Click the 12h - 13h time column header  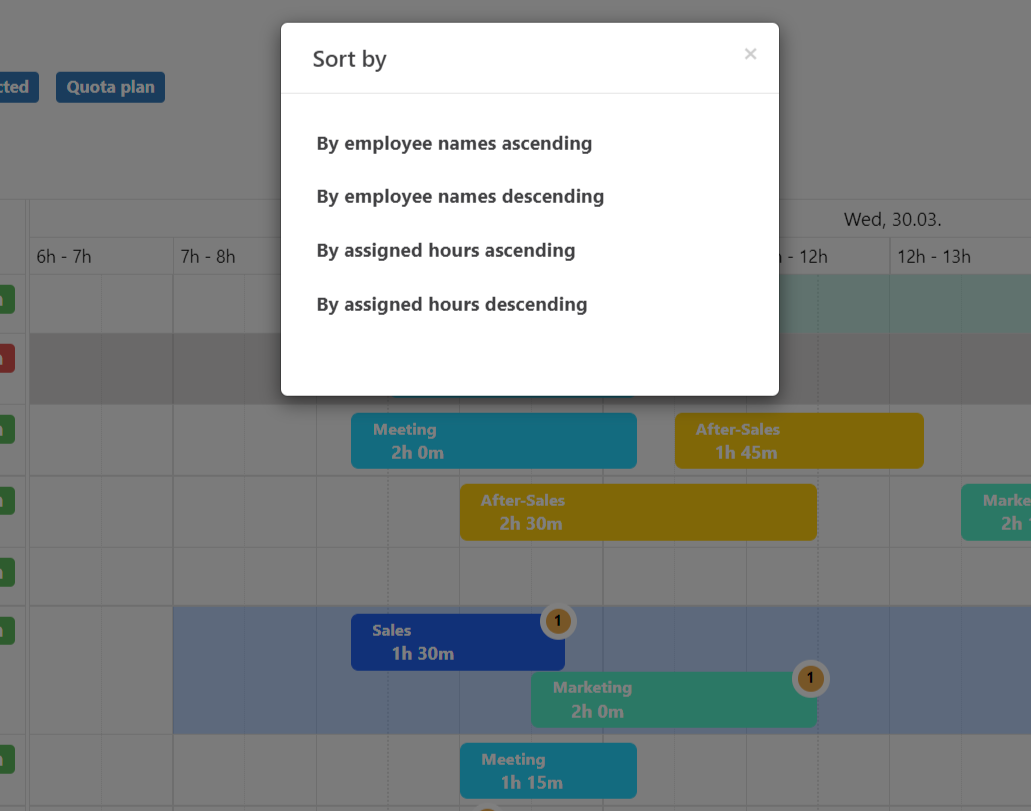click(x=933, y=257)
